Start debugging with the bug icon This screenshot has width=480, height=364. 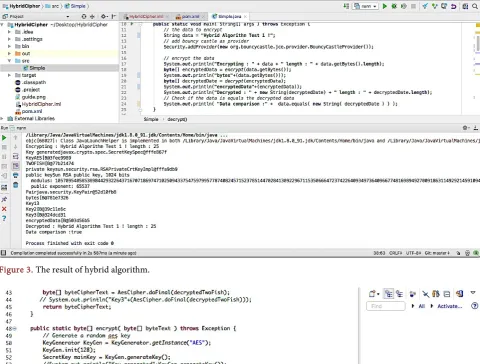[394, 6]
